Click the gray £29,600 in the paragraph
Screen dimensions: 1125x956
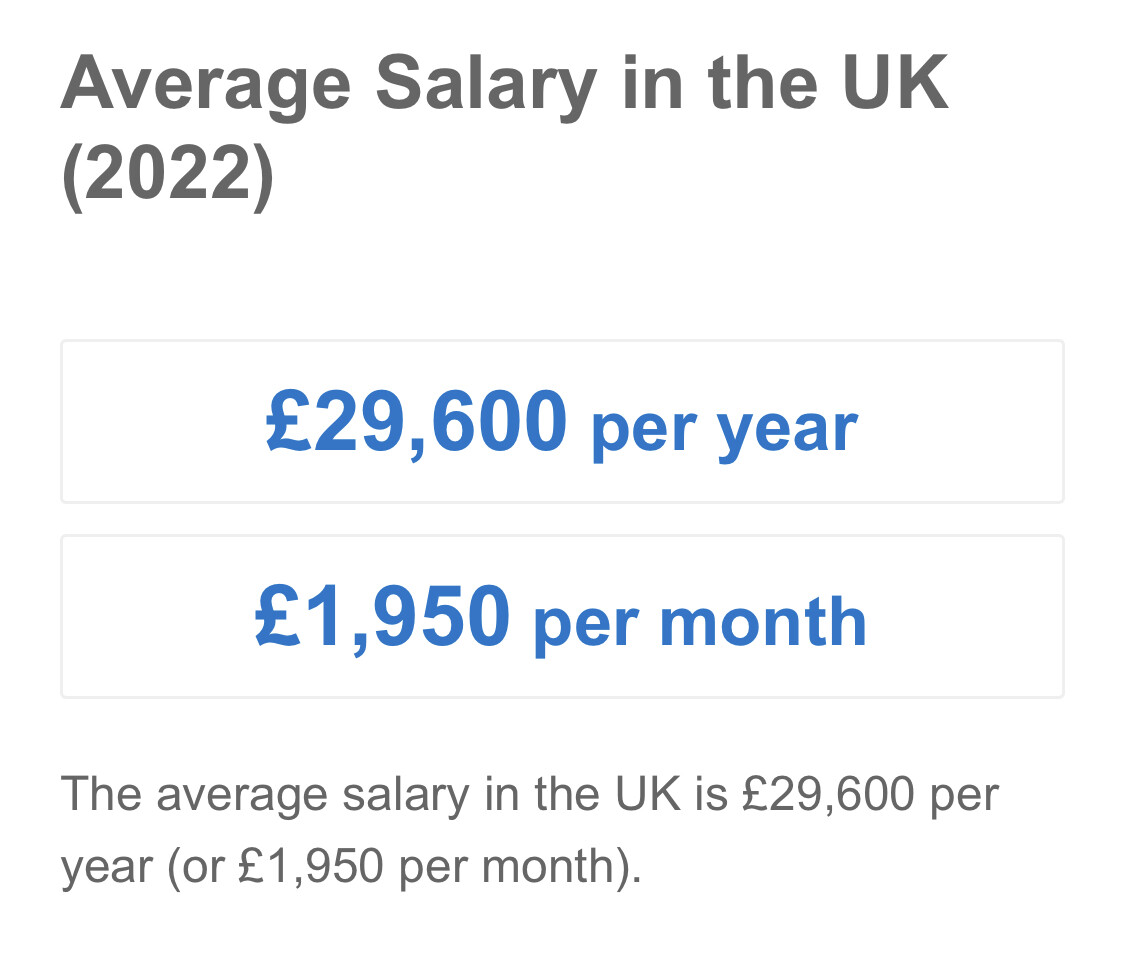pyautogui.click(x=828, y=795)
